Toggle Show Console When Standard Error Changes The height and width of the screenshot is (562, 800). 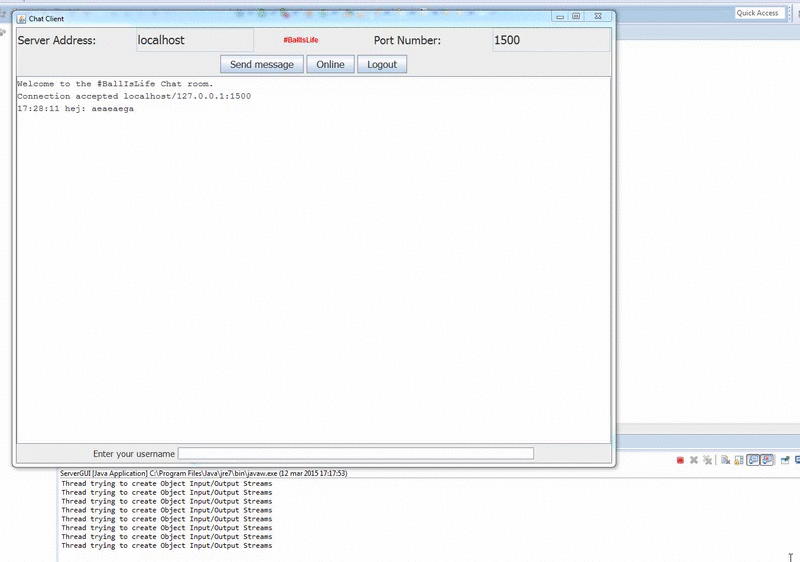(767, 460)
